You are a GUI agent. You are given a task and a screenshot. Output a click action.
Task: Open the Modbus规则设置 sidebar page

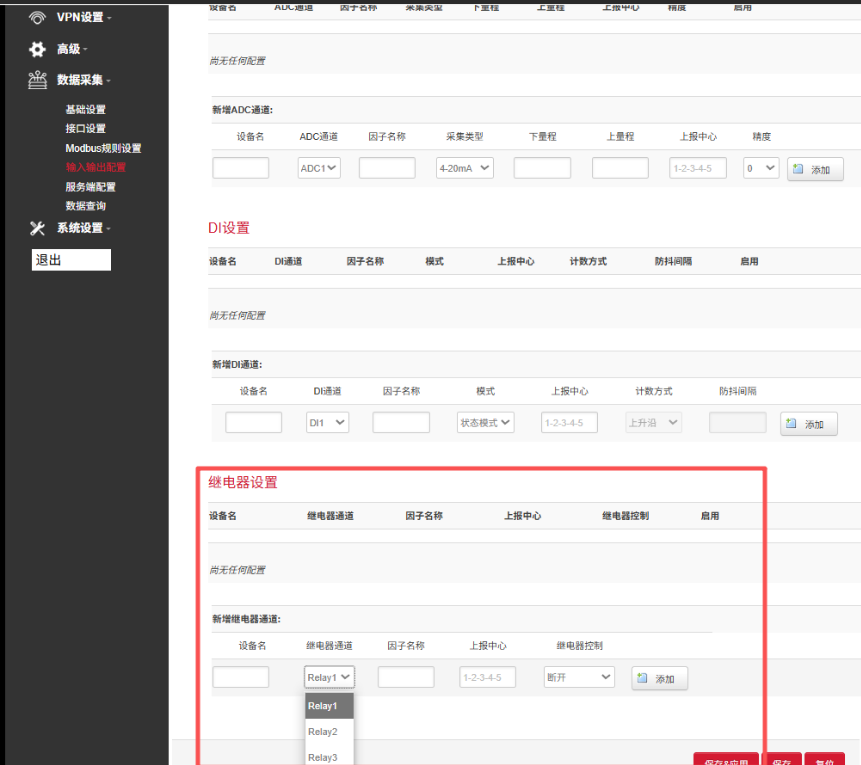click(x=103, y=148)
